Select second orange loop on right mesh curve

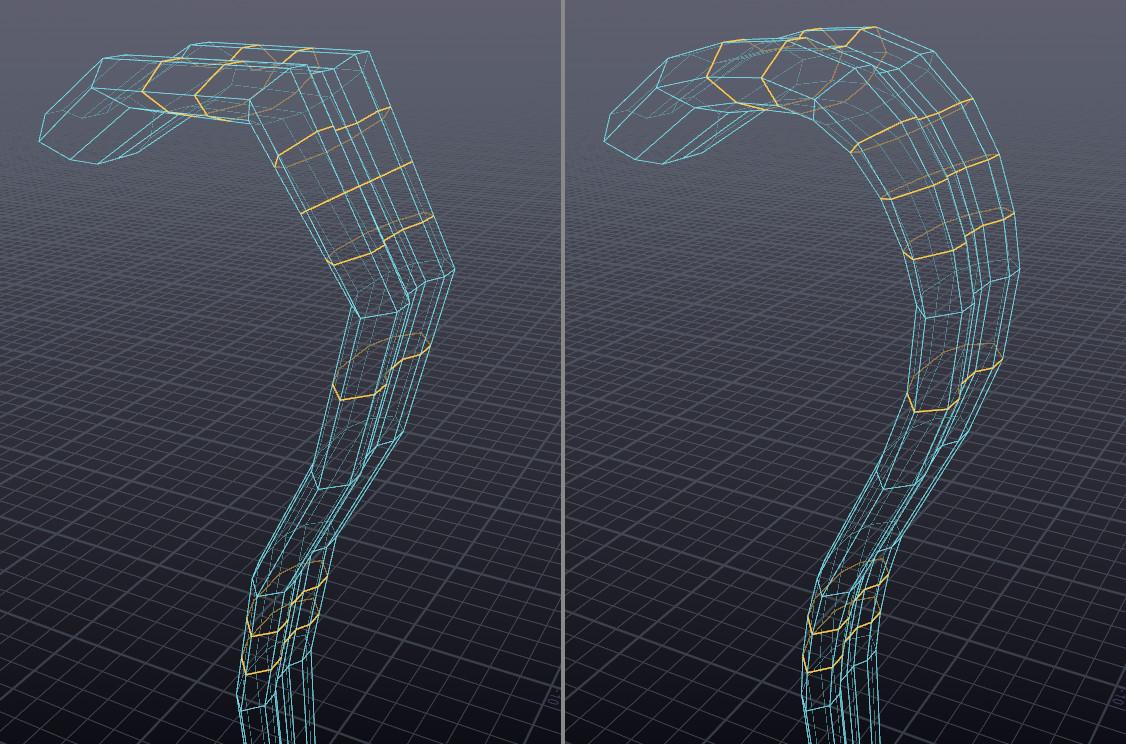coord(938,180)
